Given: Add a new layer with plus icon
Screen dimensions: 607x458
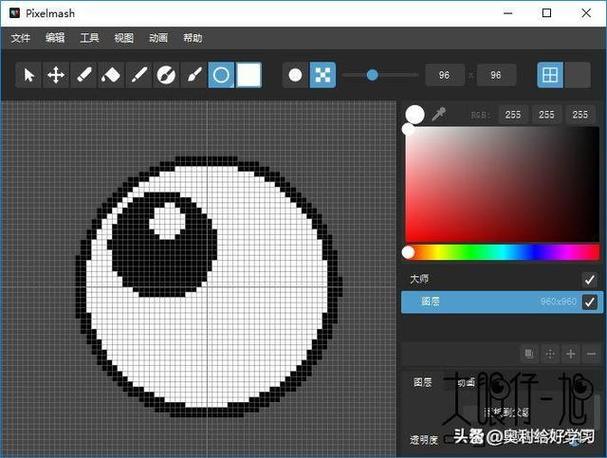Looking at the screenshot, I should click(571, 353).
